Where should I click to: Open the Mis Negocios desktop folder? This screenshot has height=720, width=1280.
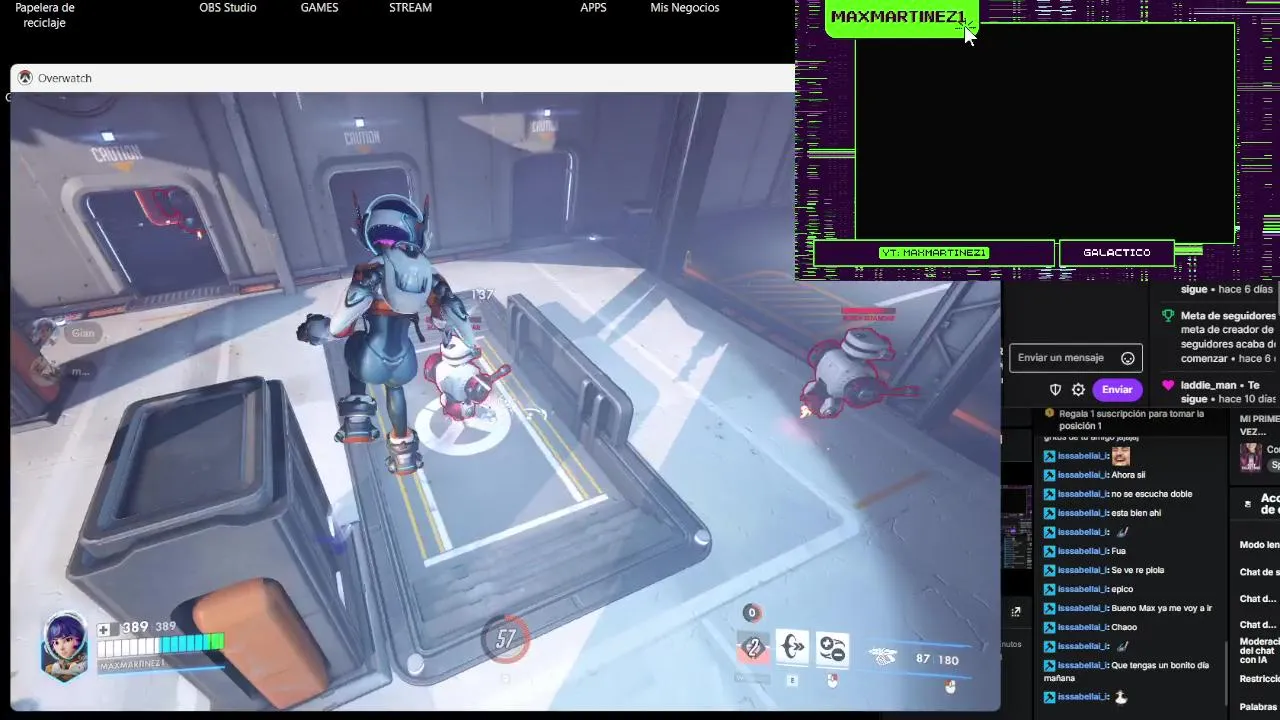(685, 8)
